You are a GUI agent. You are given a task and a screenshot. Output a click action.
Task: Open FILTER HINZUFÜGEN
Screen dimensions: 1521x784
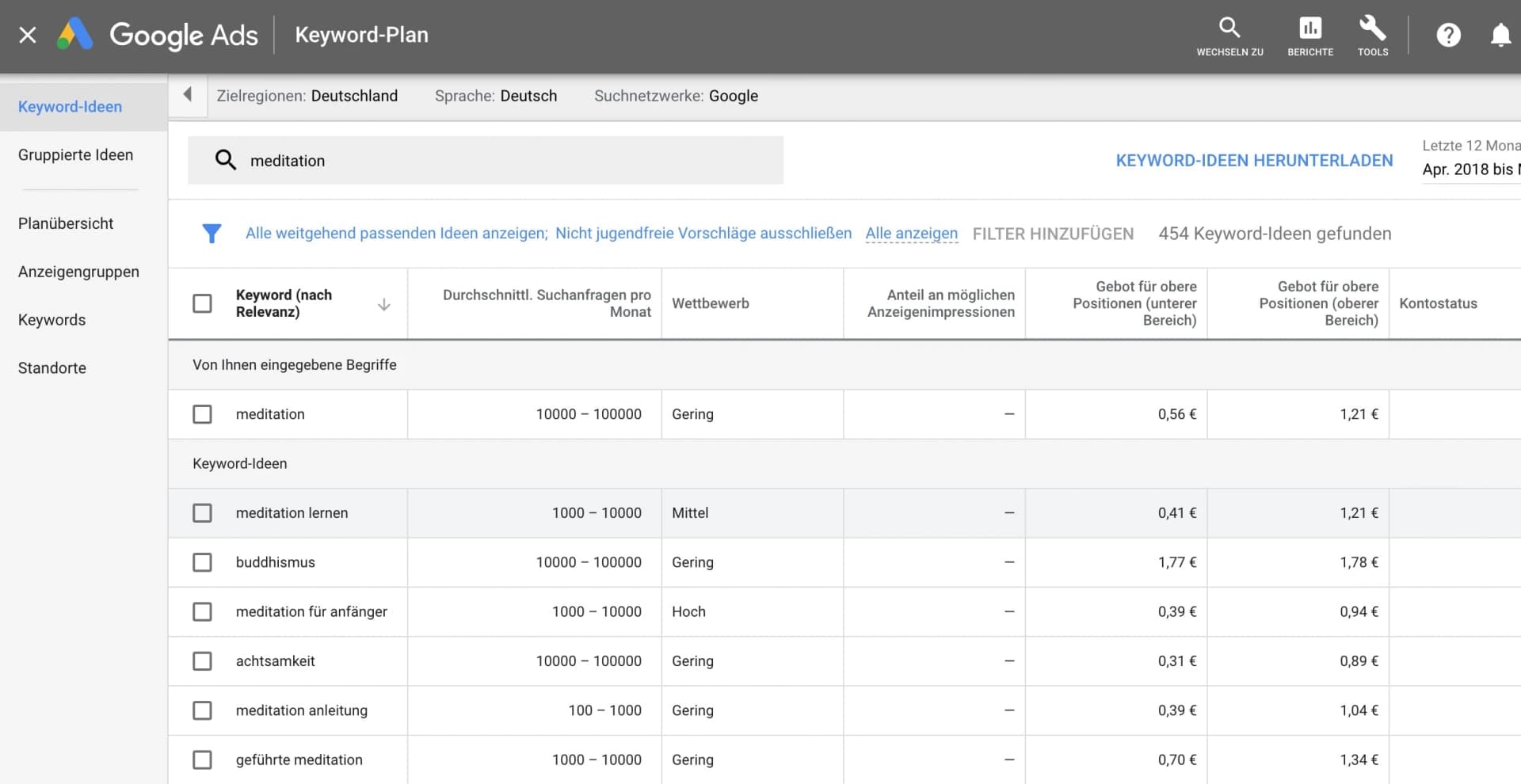pyautogui.click(x=1053, y=234)
